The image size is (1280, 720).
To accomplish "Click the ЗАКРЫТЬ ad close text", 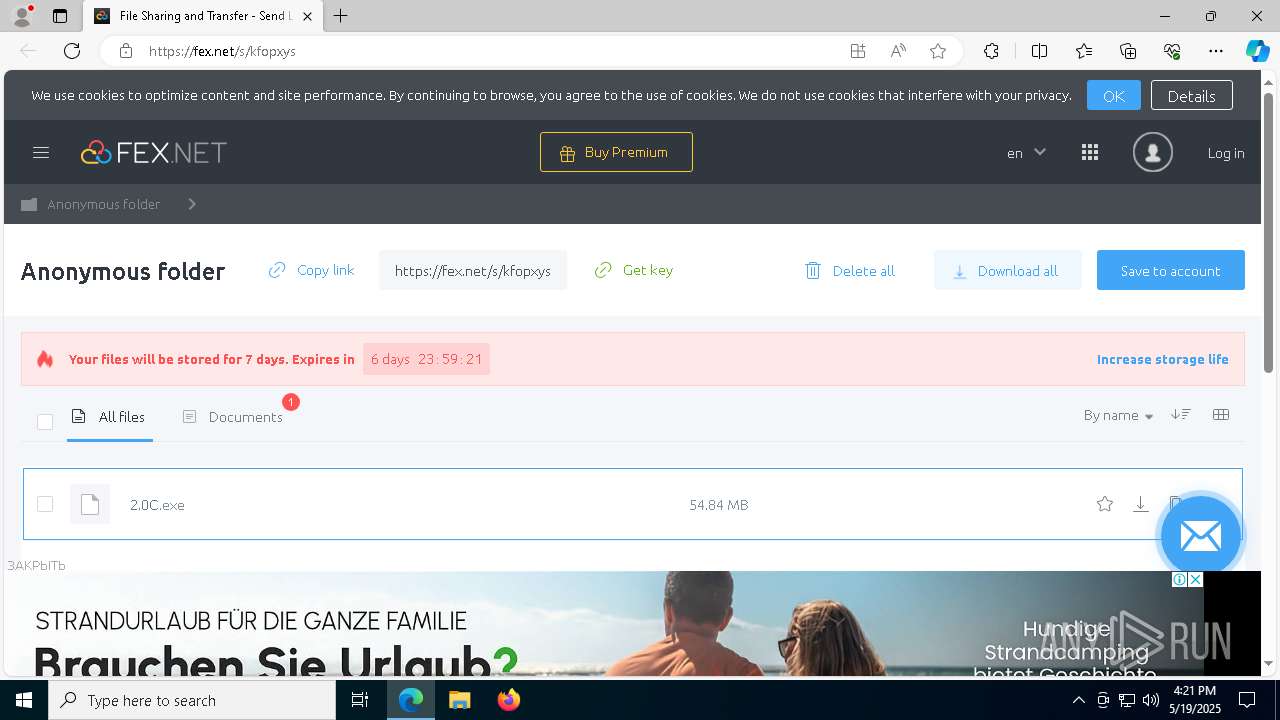I will [37, 565].
